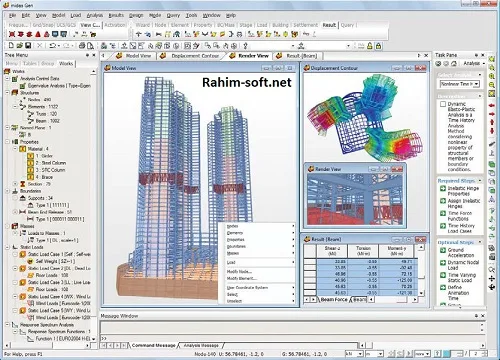Toggle the Tree Menu pin button
500x360 pixels.
[x=87, y=55]
